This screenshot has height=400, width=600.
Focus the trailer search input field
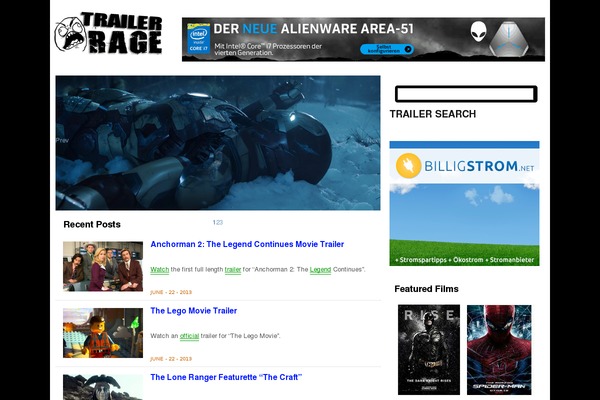(466, 94)
